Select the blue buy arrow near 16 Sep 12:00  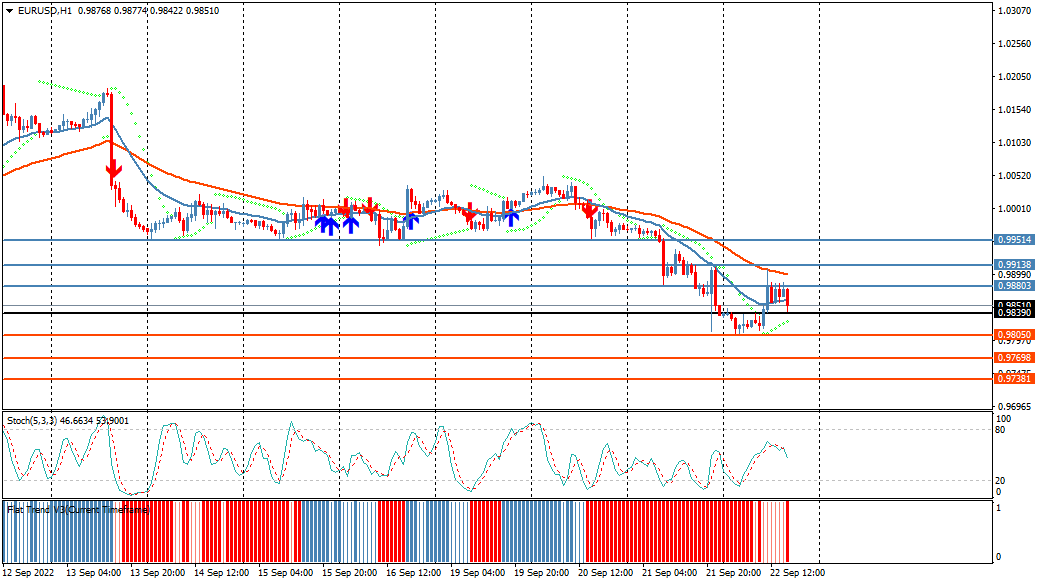(411, 220)
